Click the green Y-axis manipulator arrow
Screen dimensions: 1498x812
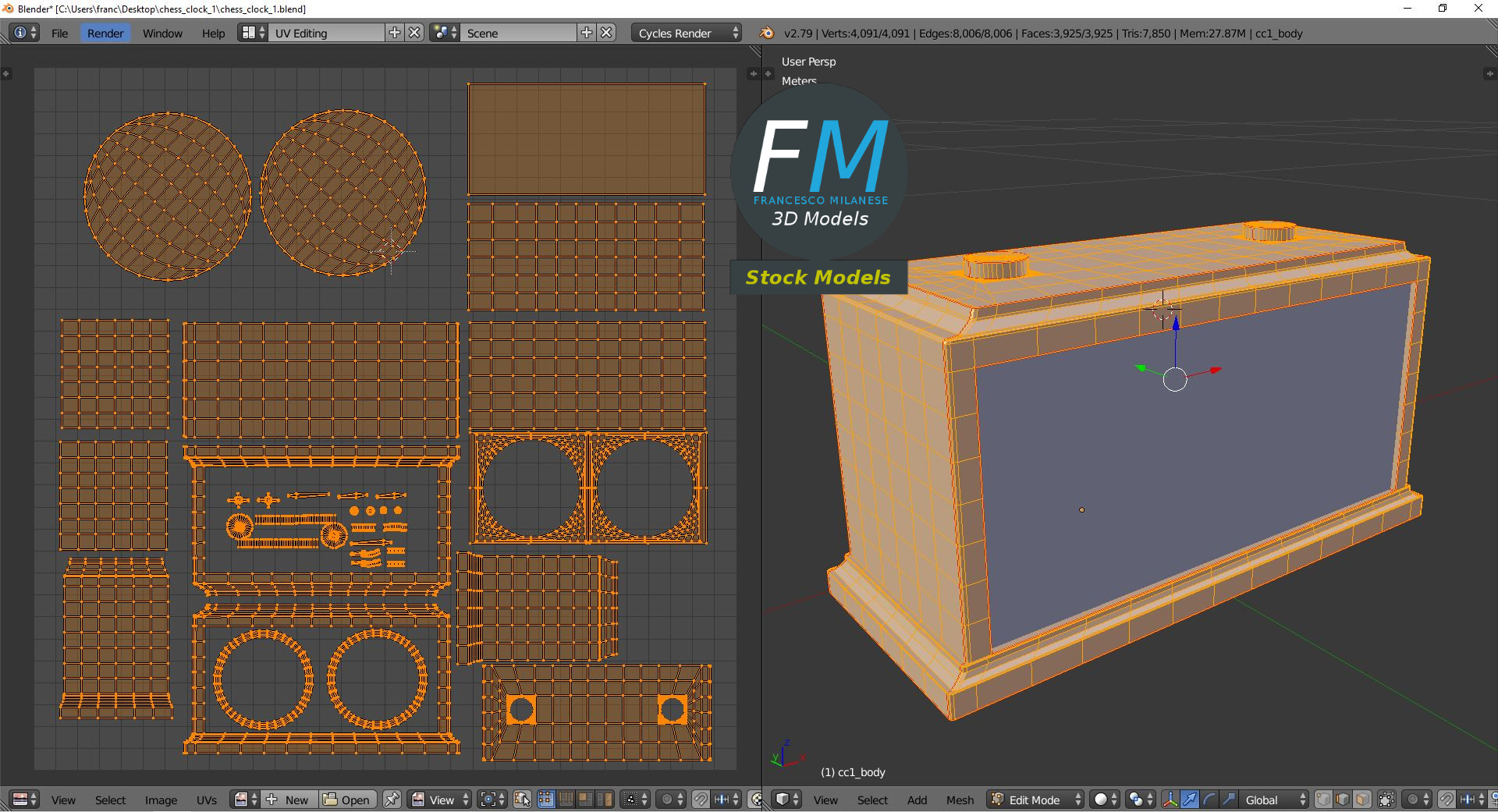point(1141,367)
